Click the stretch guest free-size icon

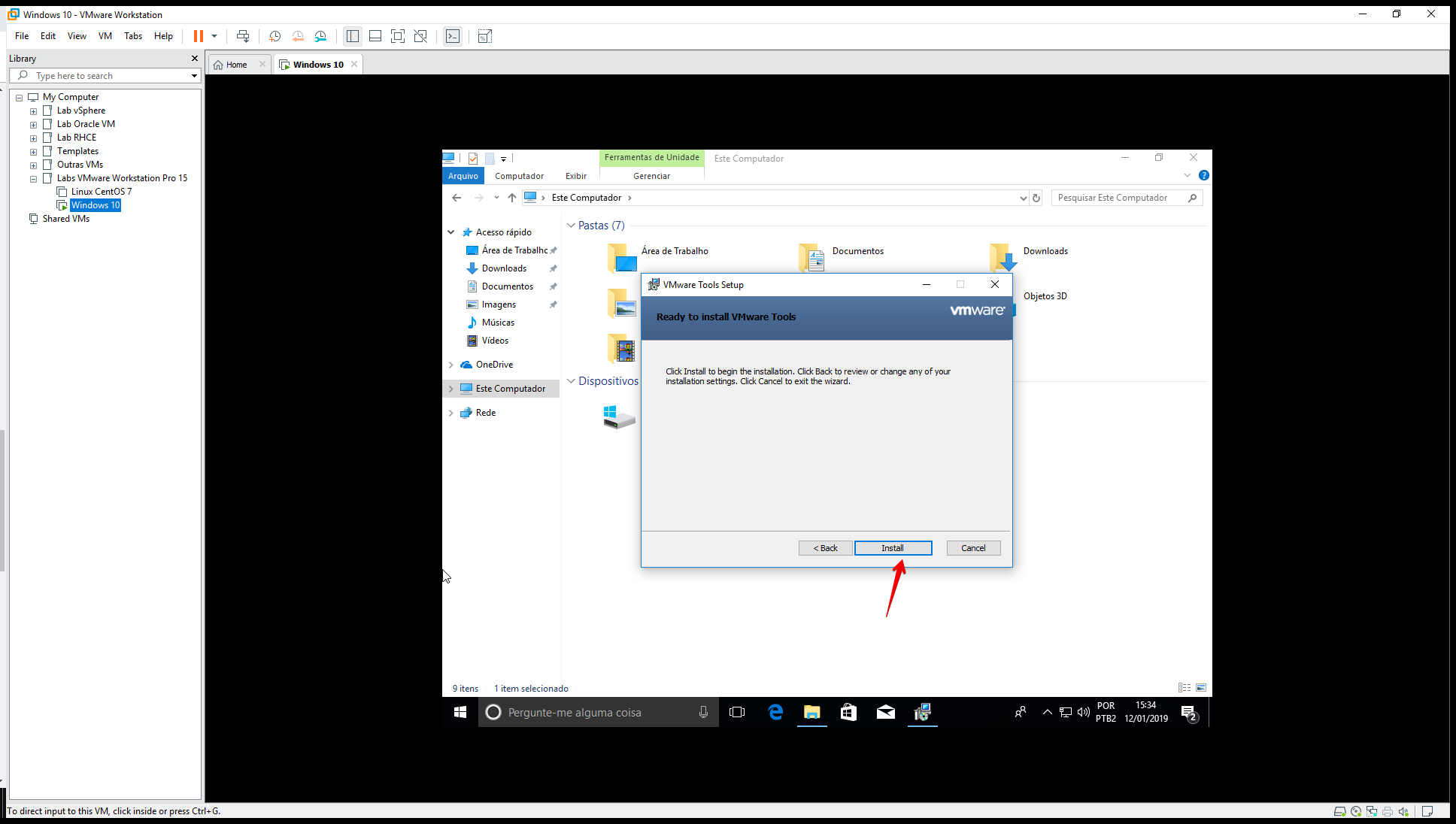pos(485,36)
